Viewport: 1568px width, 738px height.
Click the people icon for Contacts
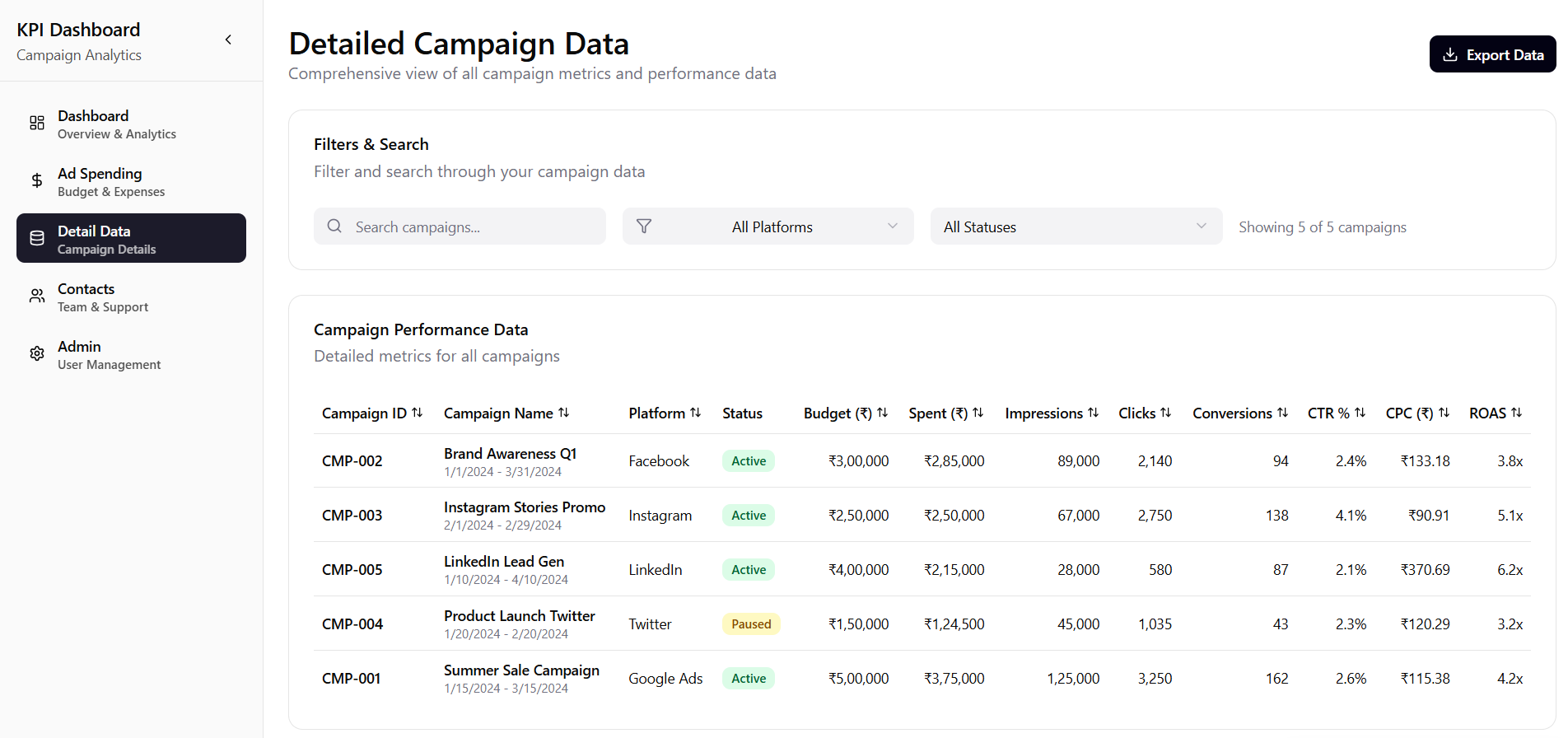[37, 296]
